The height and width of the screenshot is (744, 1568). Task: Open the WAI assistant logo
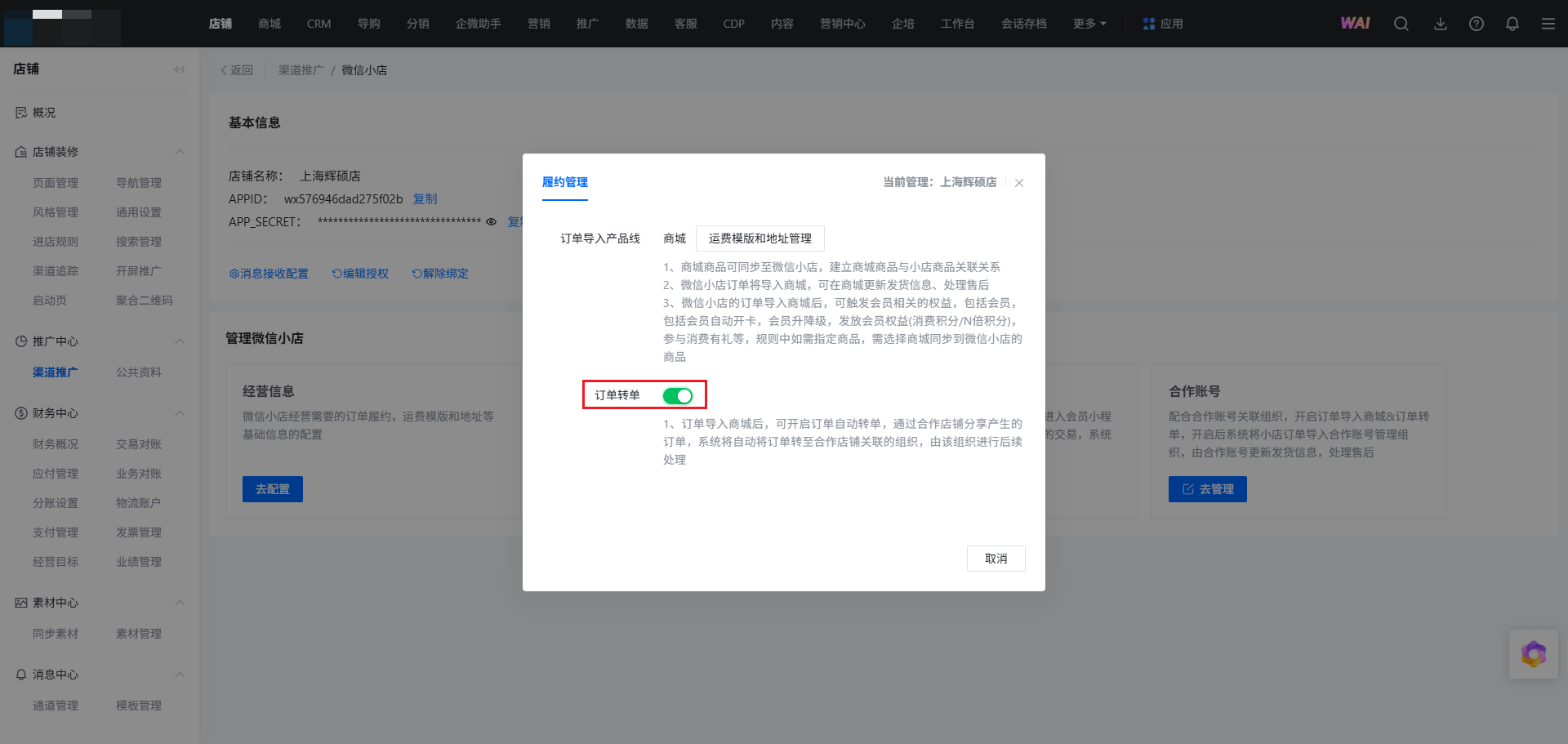[1355, 24]
